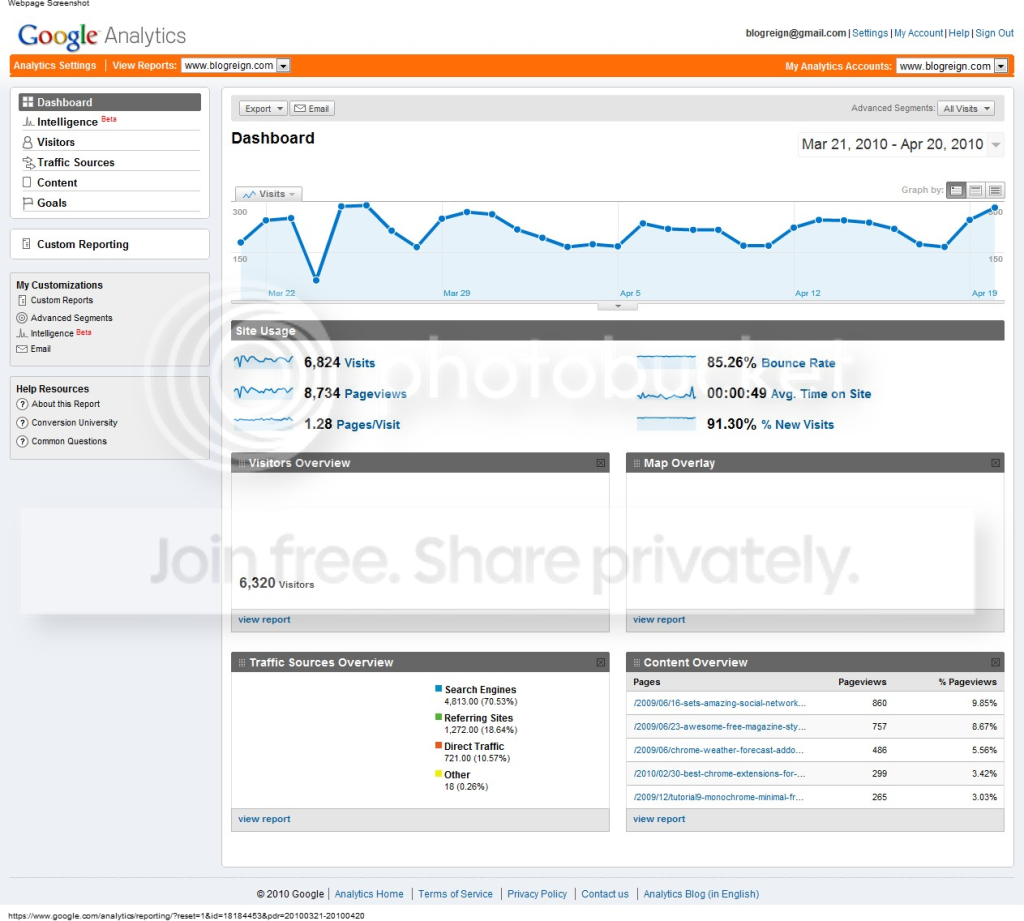
Task: Close the Map Overlay widget
Action: (995, 463)
